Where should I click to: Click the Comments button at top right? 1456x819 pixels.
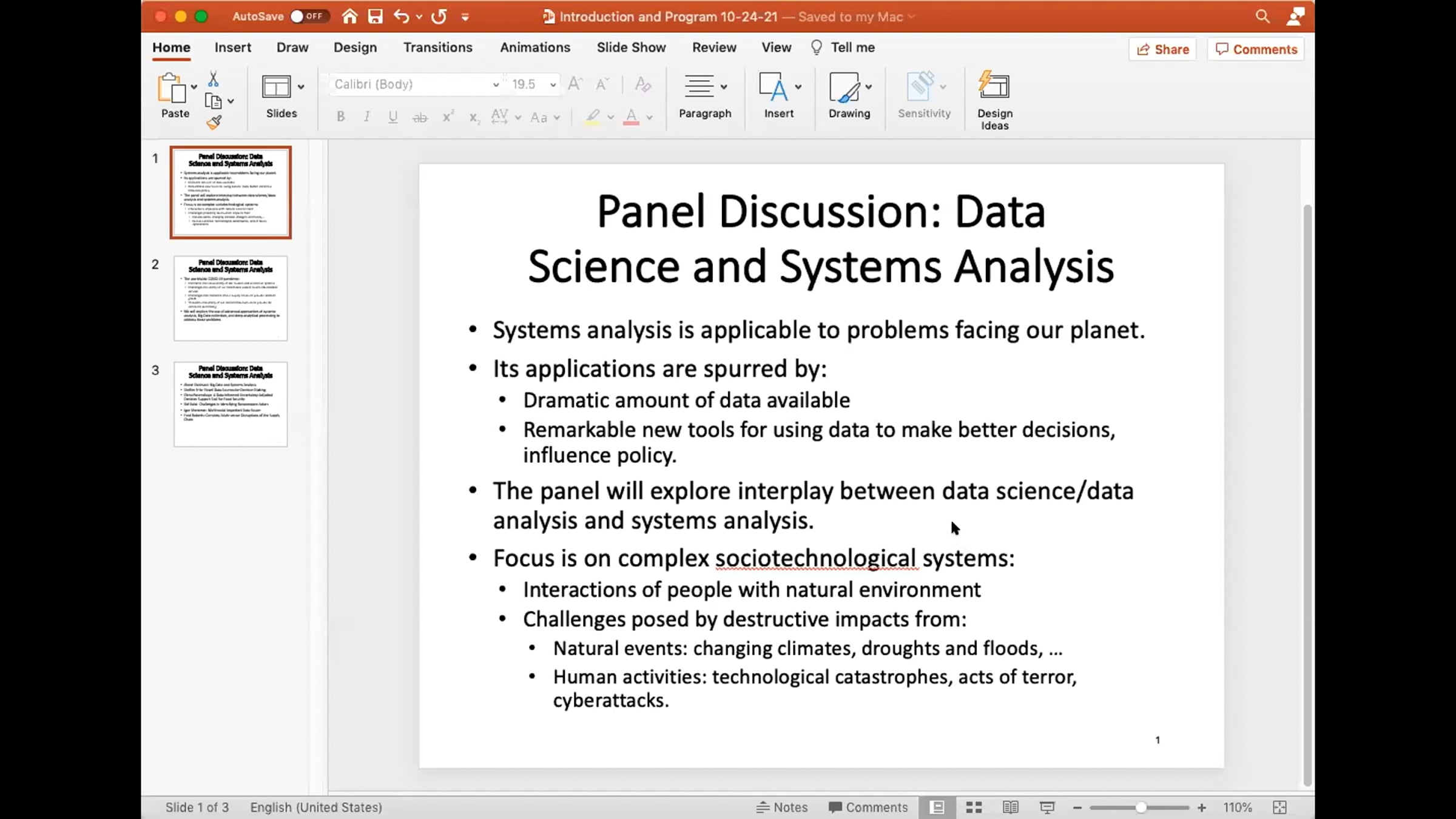click(1256, 49)
